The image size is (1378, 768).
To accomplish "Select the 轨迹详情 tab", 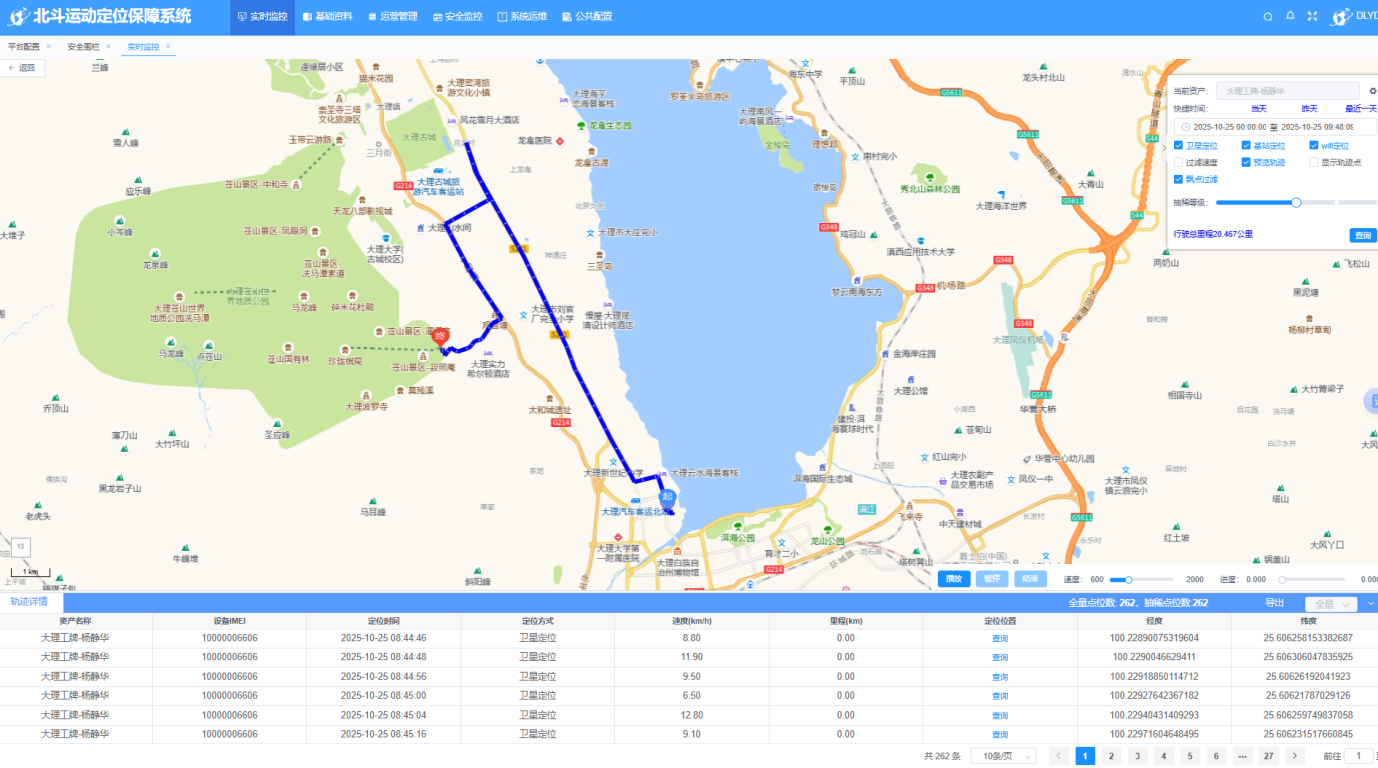I will tap(29, 602).
